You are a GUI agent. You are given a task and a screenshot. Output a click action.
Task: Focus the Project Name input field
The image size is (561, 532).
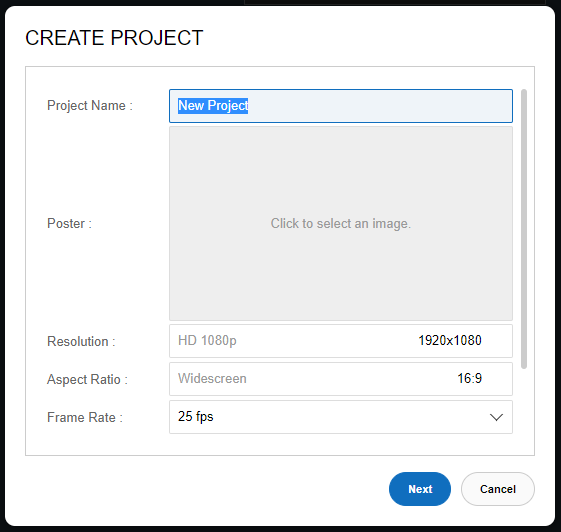(x=341, y=106)
